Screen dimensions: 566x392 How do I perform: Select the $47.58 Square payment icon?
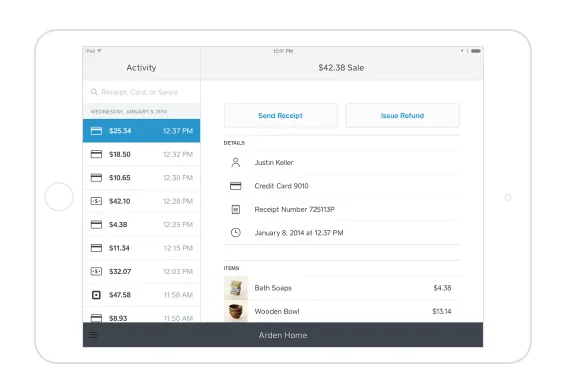(x=96, y=295)
